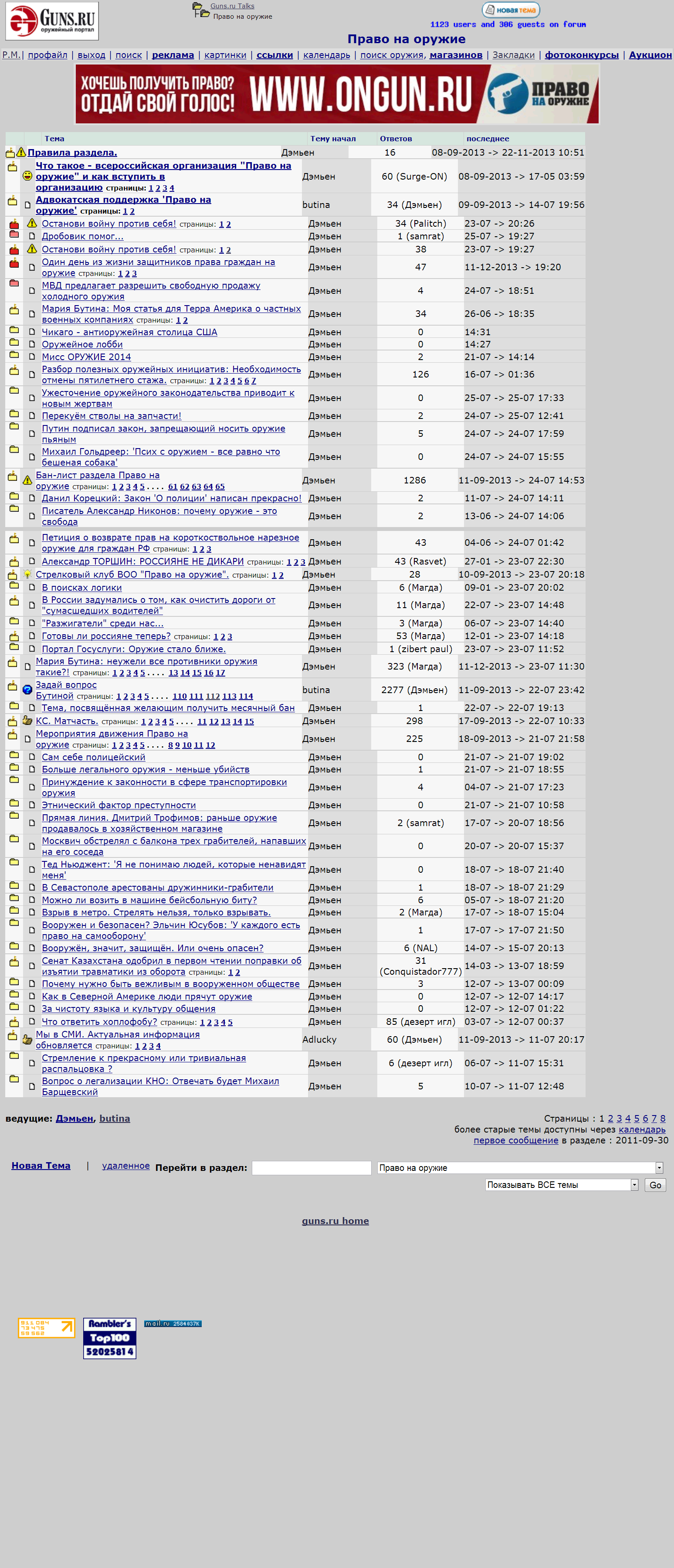Click folder icon for 'Этнический фактор преступности' row
The height and width of the screenshot is (1568, 674).
pyautogui.click(x=14, y=803)
